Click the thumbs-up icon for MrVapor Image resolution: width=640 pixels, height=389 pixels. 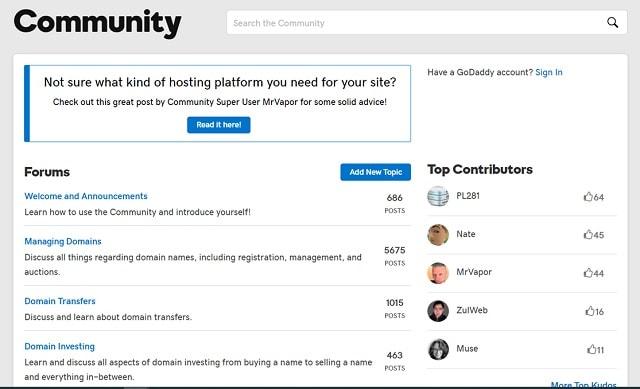point(588,273)
